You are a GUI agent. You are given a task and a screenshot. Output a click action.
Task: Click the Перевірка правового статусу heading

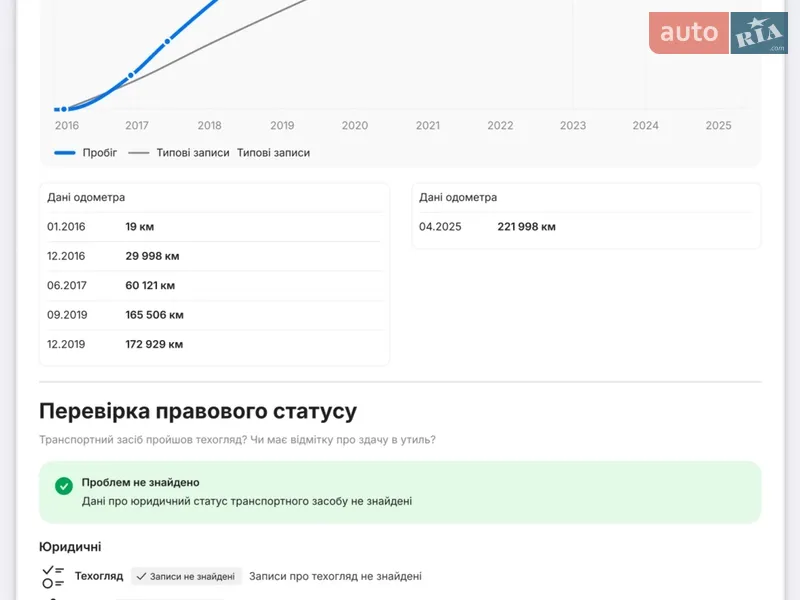point(198,411)
